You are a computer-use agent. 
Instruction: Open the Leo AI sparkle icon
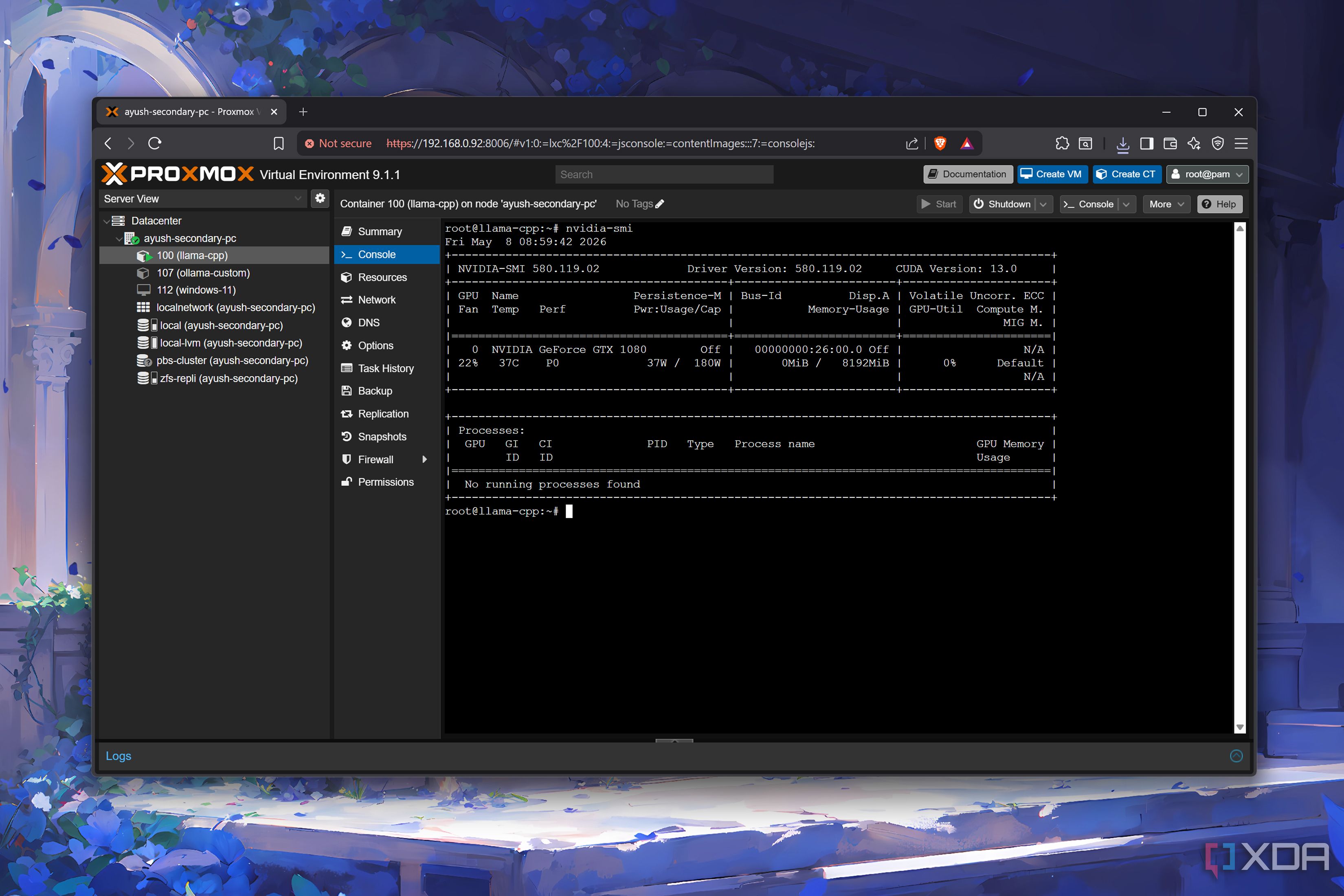1194,143
